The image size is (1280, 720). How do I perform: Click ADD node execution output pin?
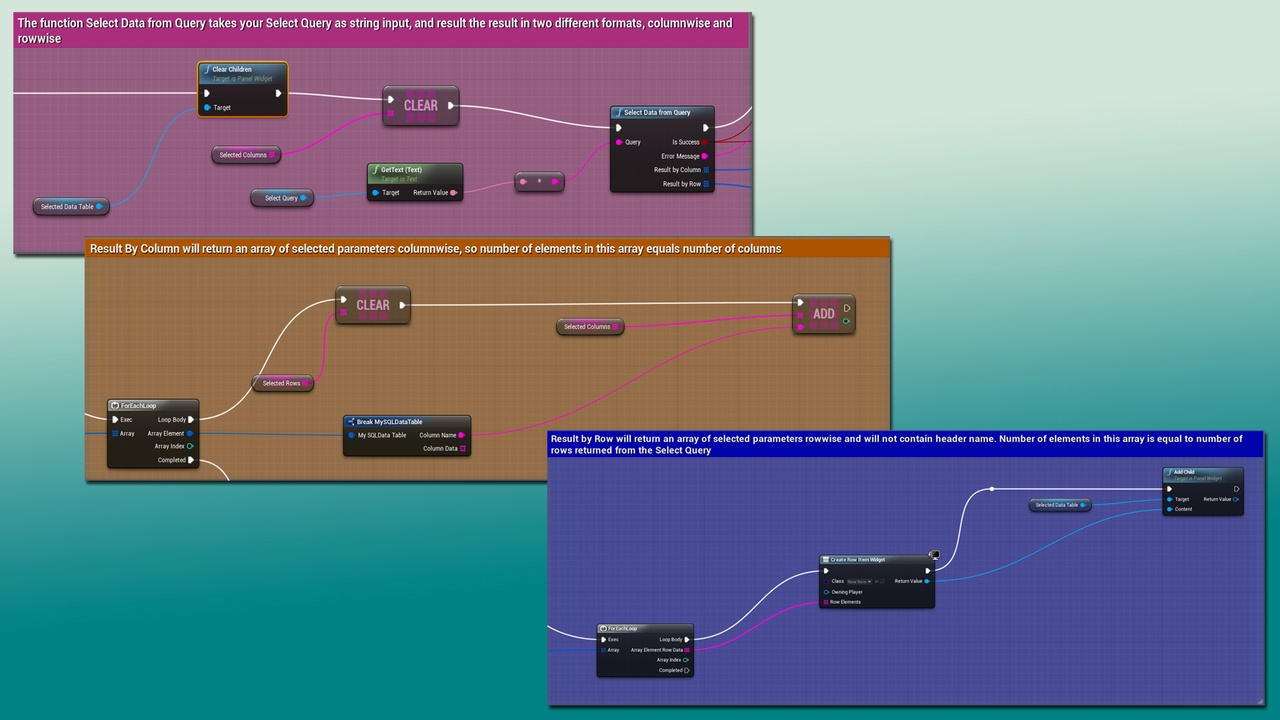click(x=847, y=308)
